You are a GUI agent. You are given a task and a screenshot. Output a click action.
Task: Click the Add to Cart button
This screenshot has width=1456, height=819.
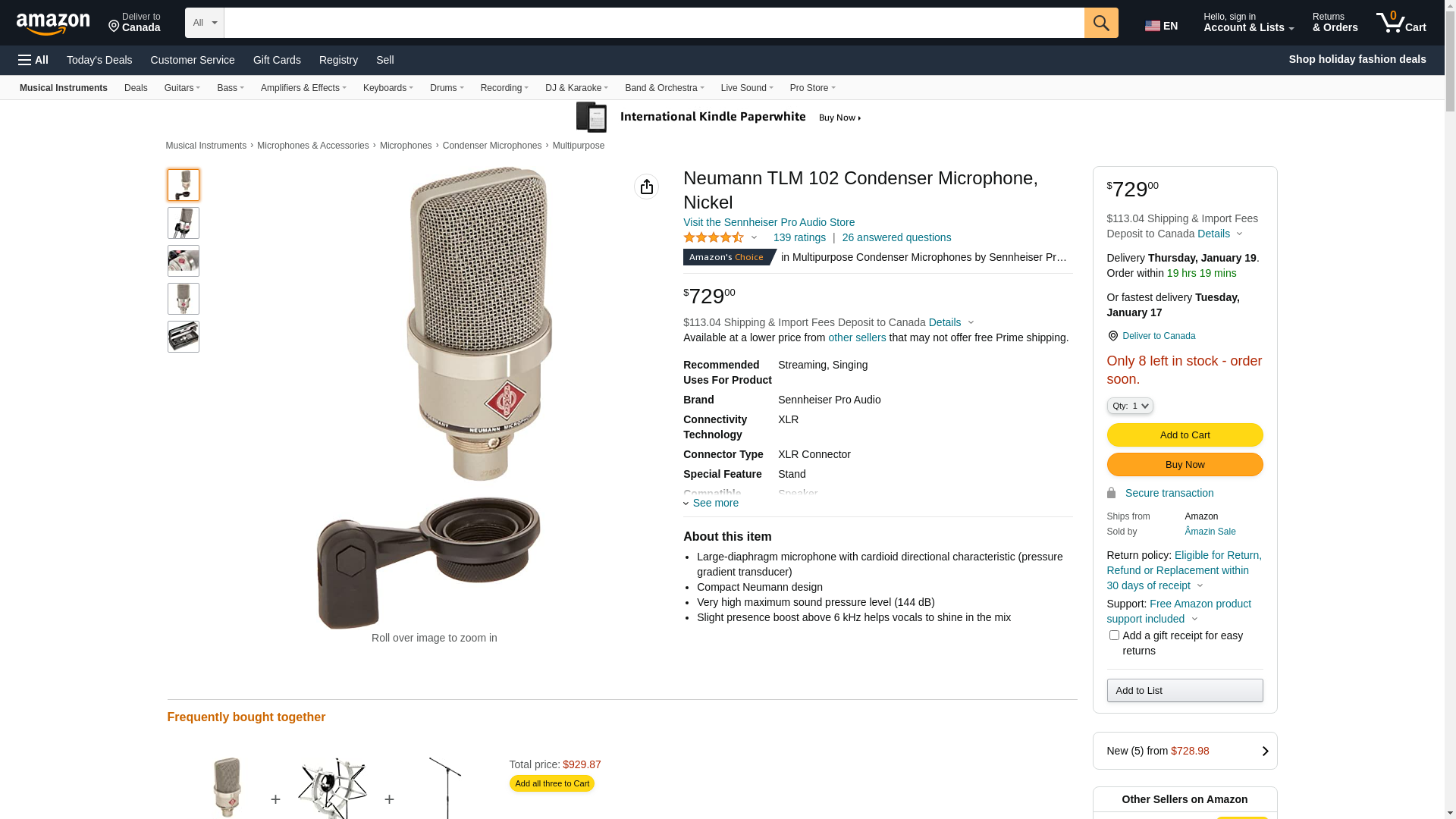tap(1185, 435)
